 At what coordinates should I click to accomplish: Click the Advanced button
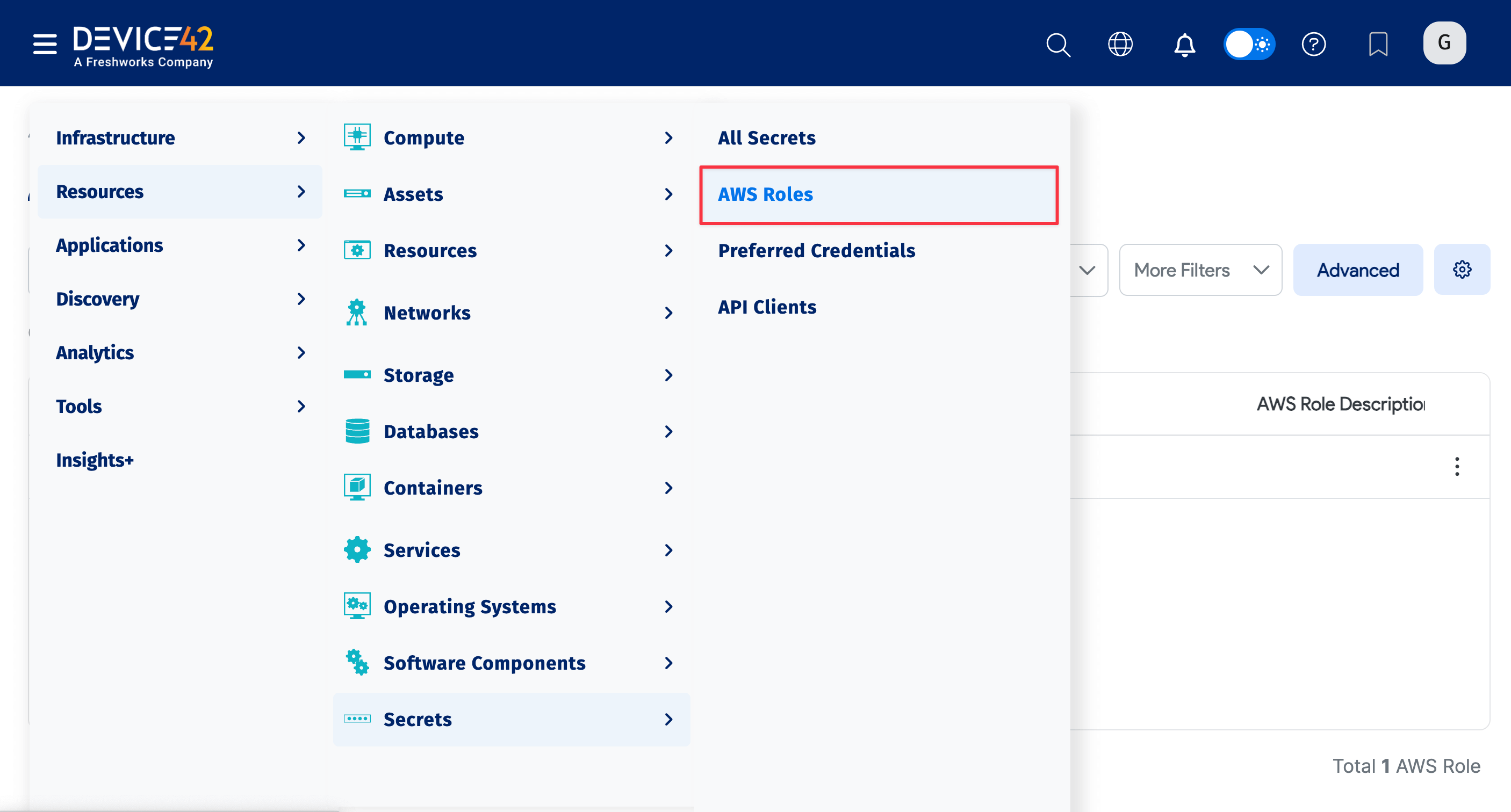(x=1358, y=270)
